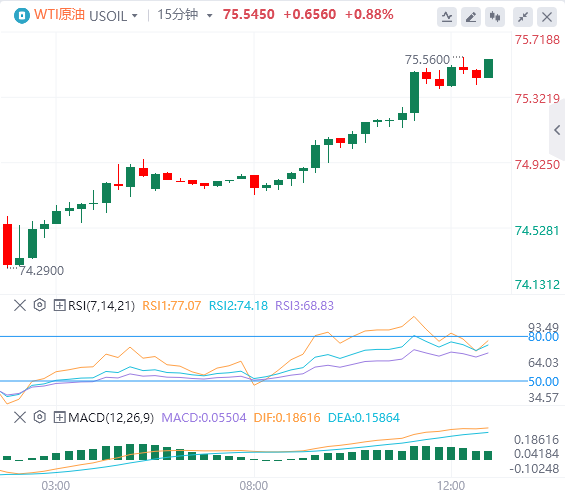Image resolution: width=565 pixels, height=496 pixels.
Task: Remove the RSI indicator with X
Action: [x=20, y=305]
